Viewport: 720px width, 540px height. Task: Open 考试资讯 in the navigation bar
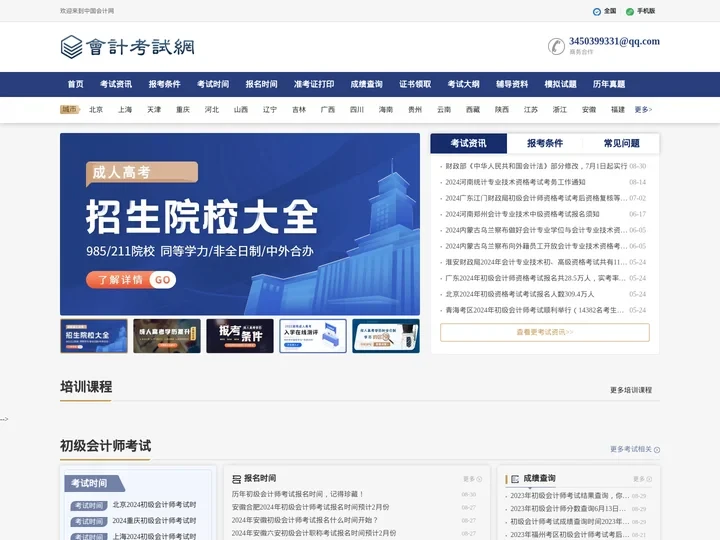pos(116,84)
